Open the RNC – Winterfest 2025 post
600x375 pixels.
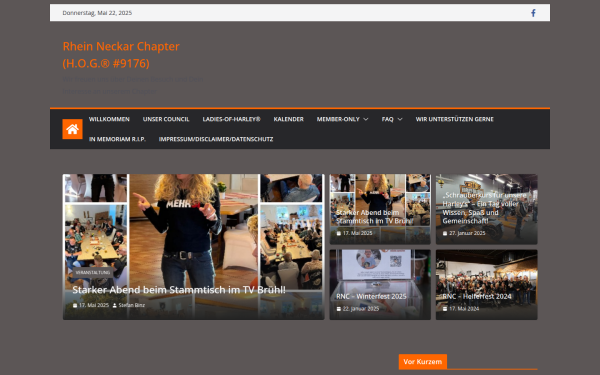(x=371, y=296)
